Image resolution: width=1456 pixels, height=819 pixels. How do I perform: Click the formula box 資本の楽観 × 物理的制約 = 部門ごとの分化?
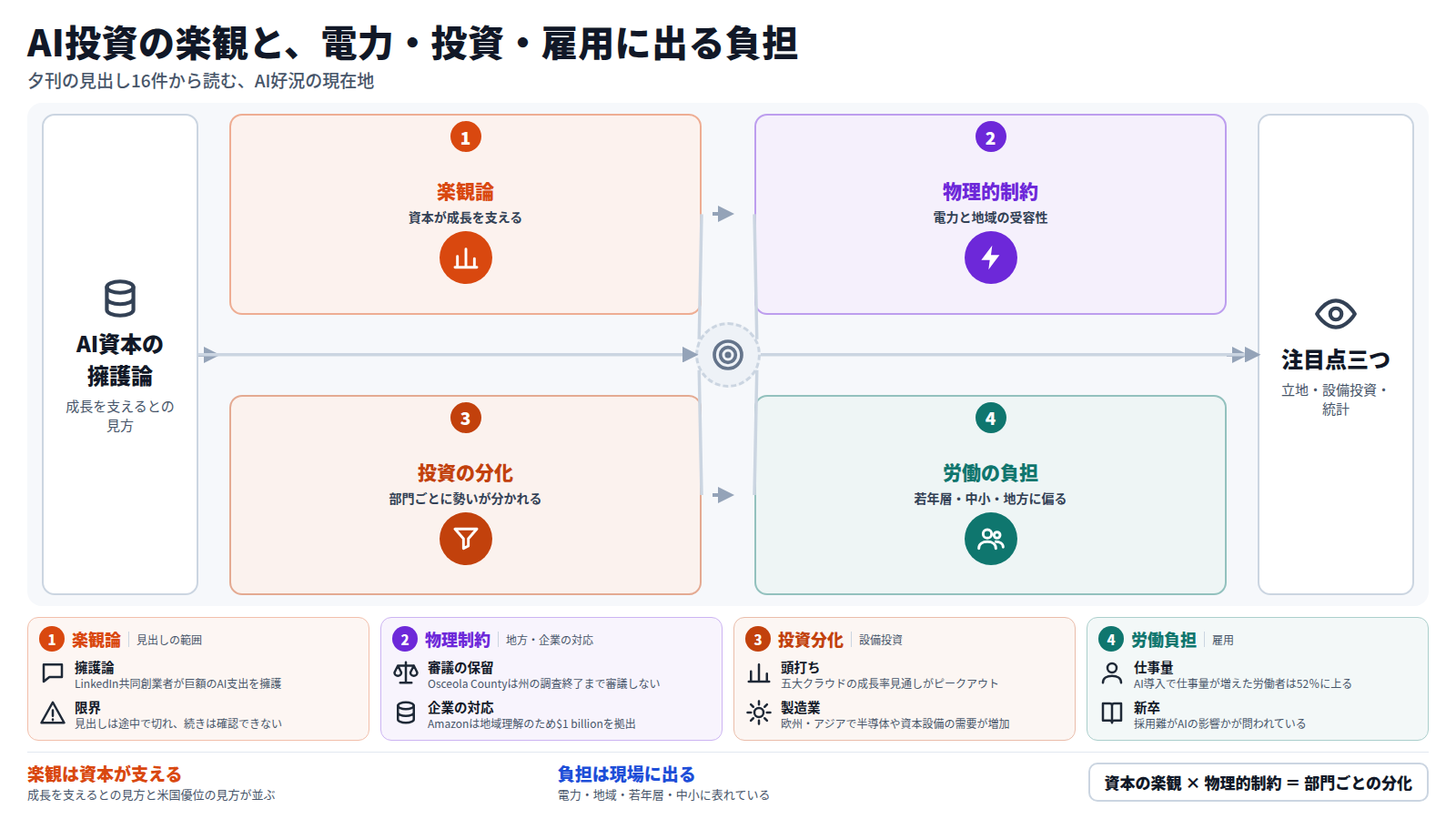coord(1259,783)
